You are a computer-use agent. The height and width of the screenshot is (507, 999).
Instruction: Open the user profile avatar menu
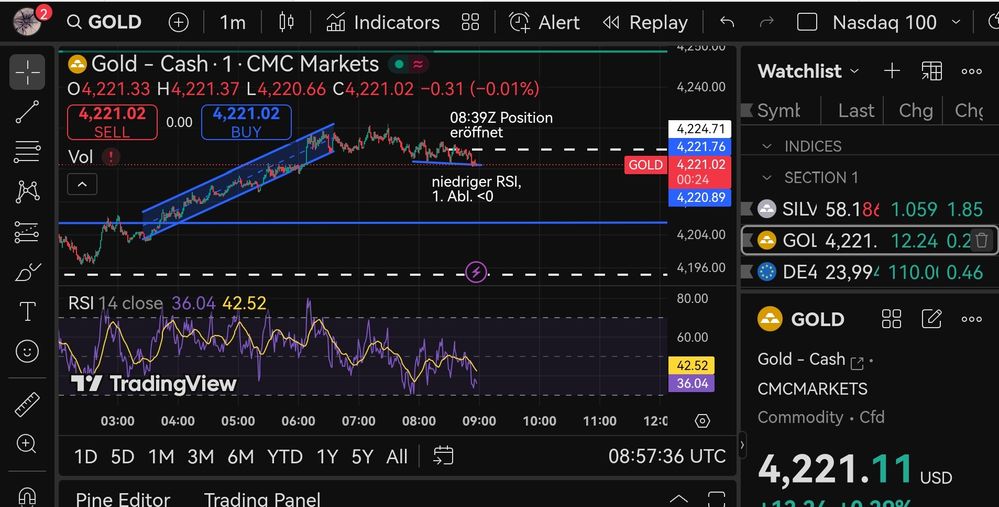[x=27, y=22]
